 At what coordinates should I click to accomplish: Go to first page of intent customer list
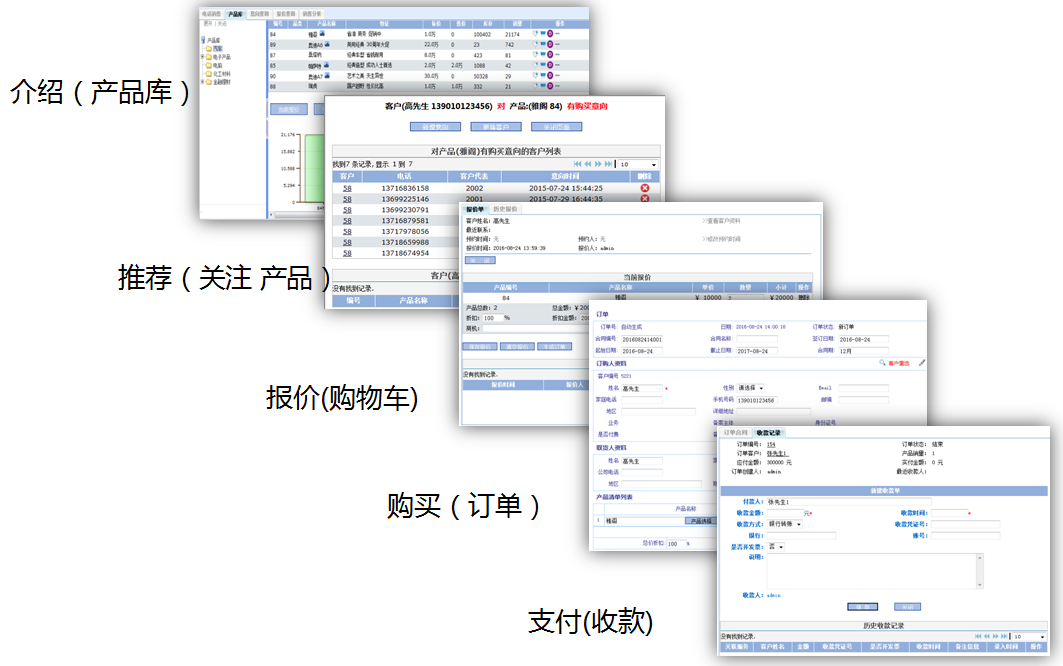point(578,164)
